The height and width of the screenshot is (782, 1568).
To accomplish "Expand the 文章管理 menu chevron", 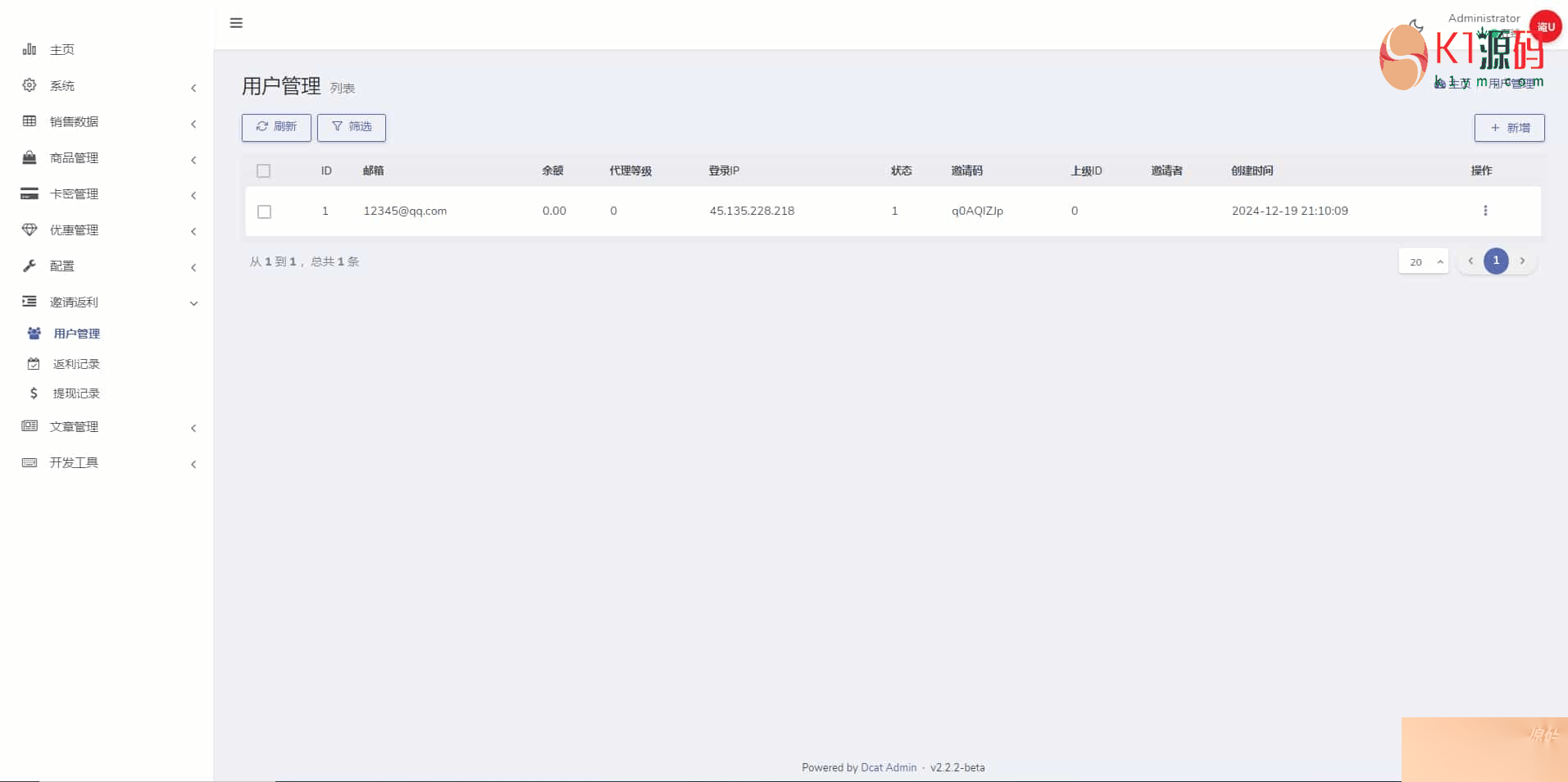I will 193,428.
